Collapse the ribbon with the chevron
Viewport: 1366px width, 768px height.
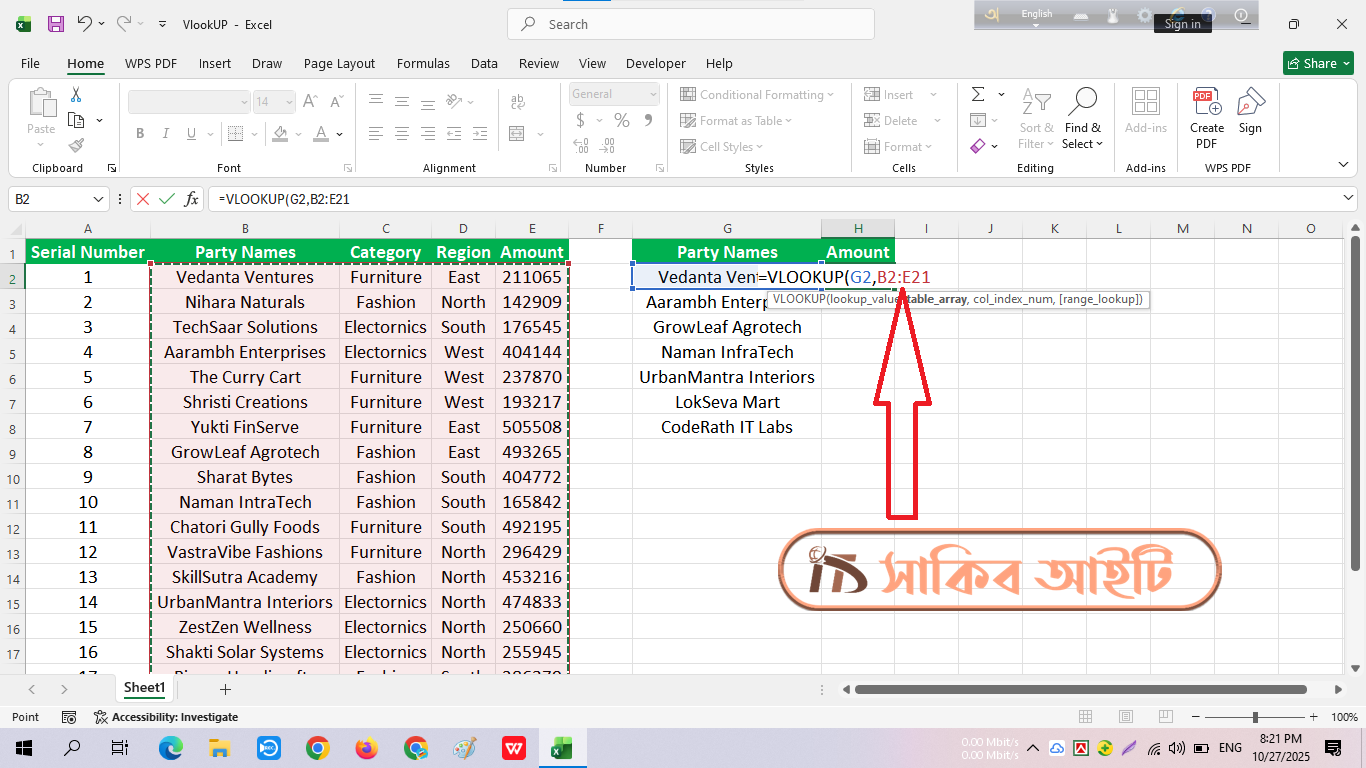point(1343,165)
